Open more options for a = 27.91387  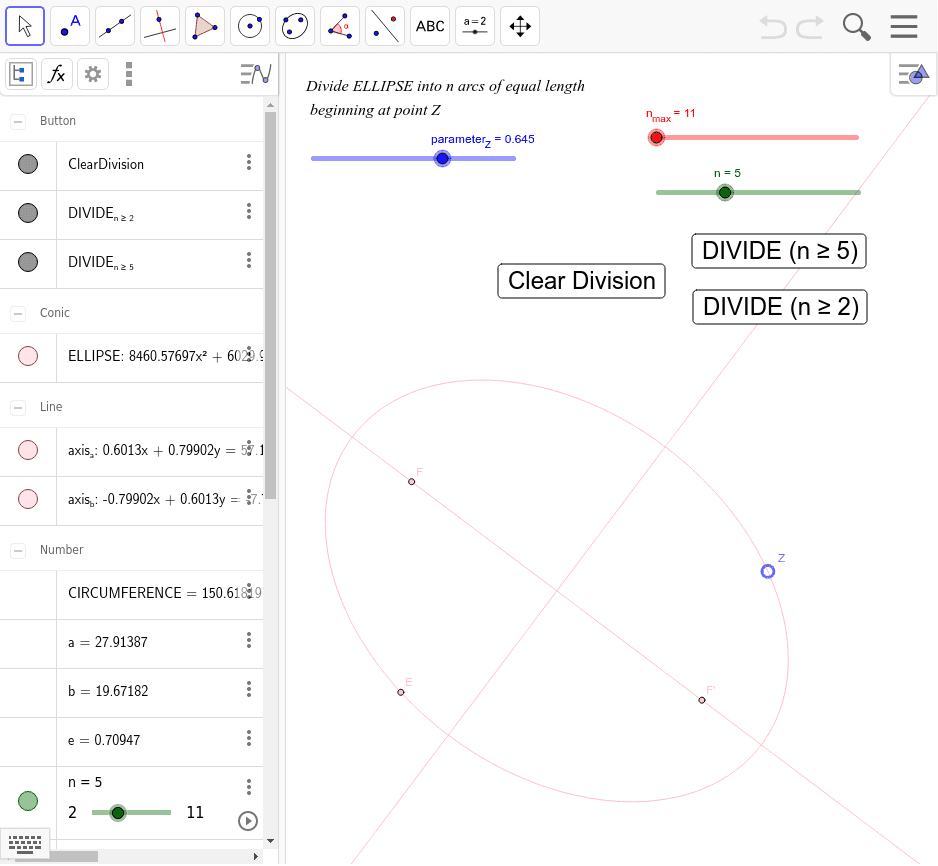pos(249,641)
